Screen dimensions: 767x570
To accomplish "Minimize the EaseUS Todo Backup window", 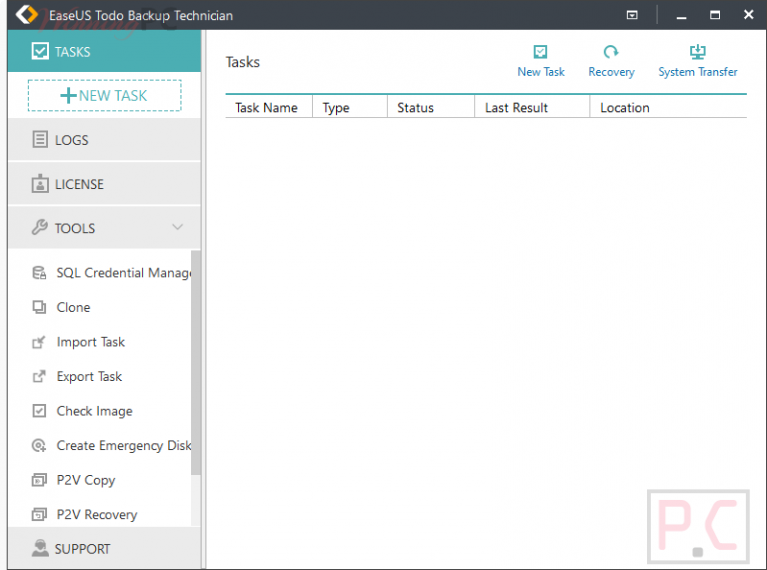I will pyautogui.click(x=681, y=16).
